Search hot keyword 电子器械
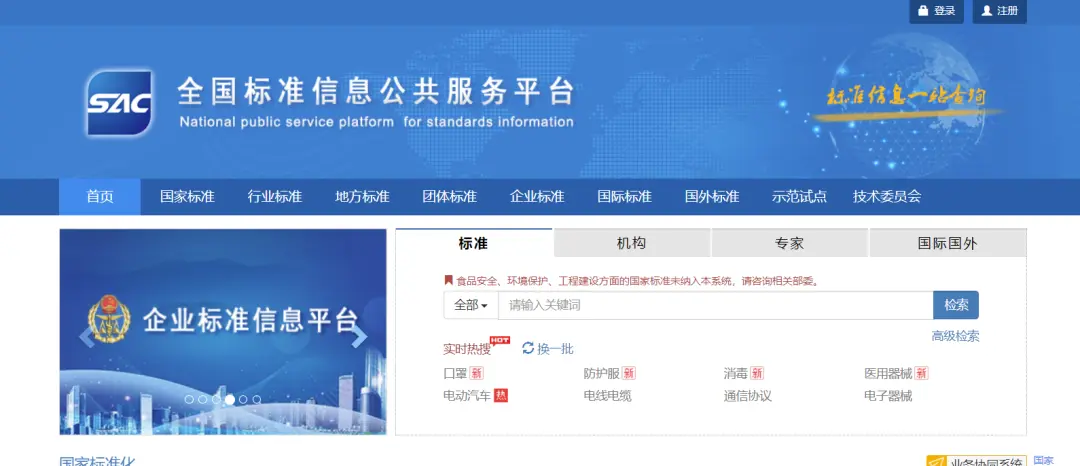 pyautogui.click(x=889, y=396)
